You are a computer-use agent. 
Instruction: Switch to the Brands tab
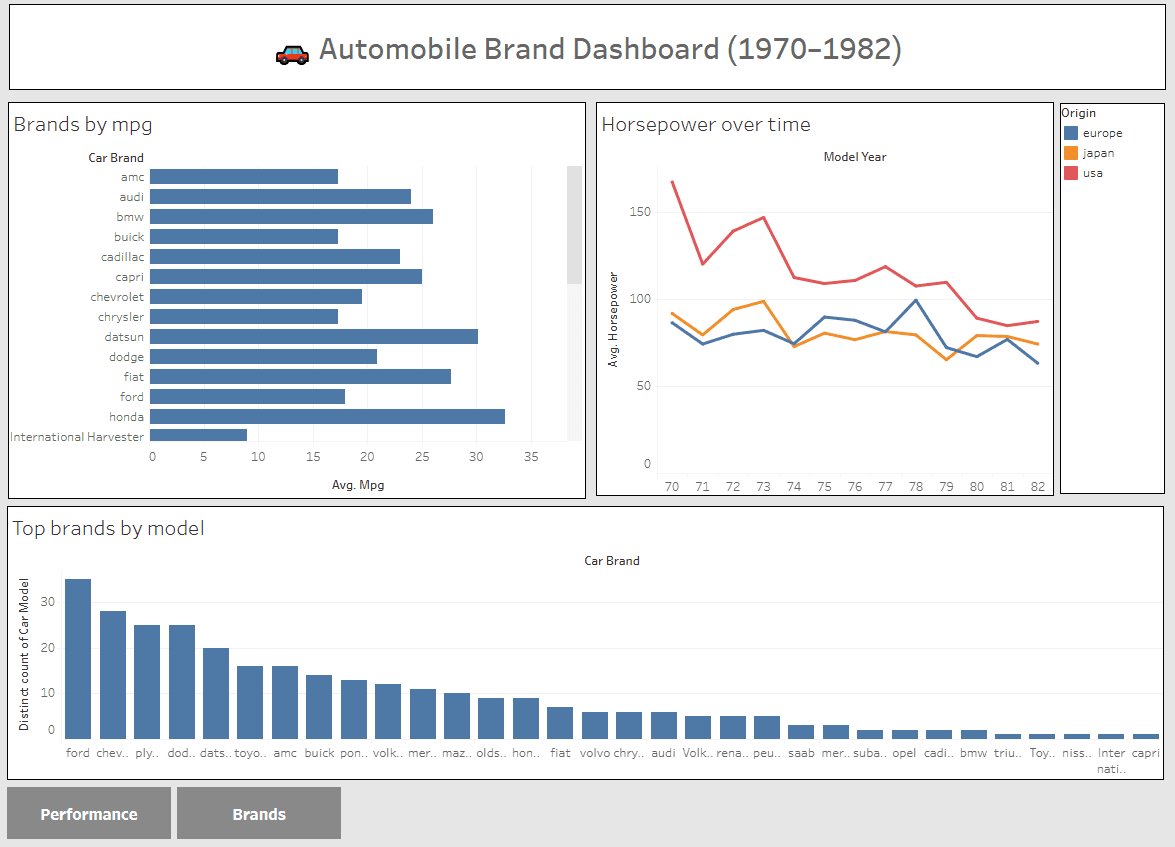coord(258,813)
